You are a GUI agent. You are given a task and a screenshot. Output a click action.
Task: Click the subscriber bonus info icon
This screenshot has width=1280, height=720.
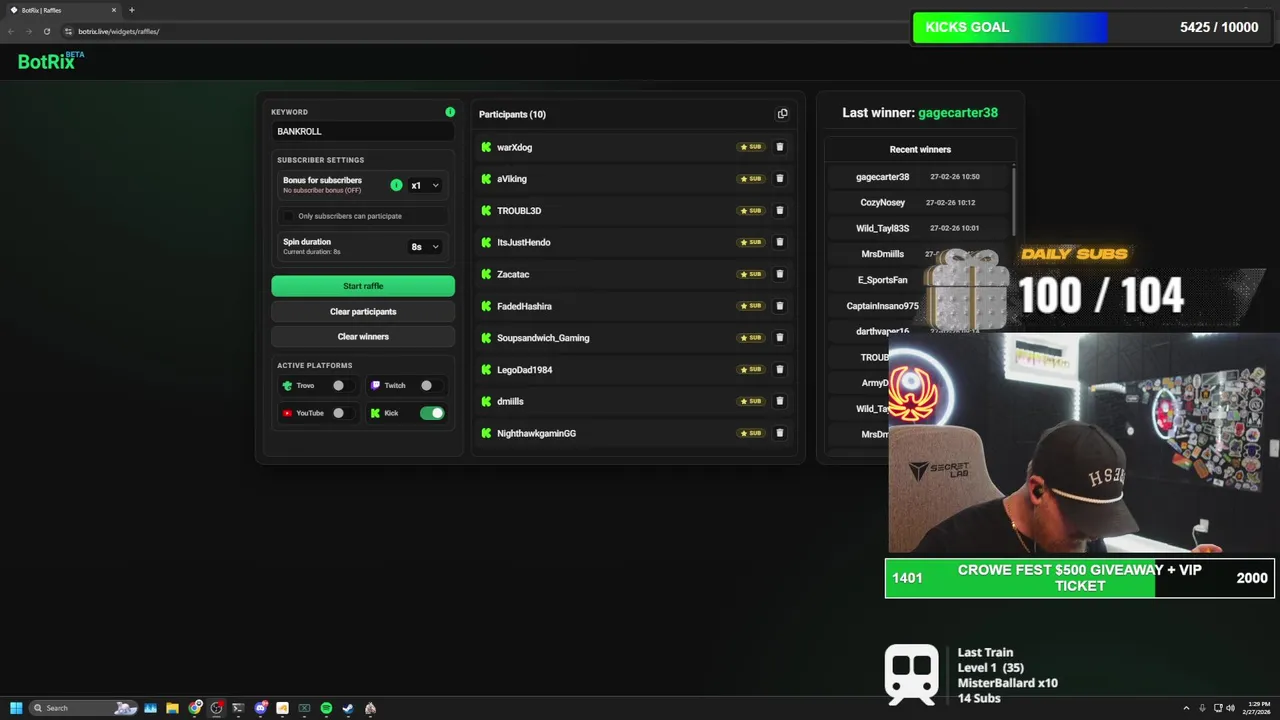[x=396, y=185]
